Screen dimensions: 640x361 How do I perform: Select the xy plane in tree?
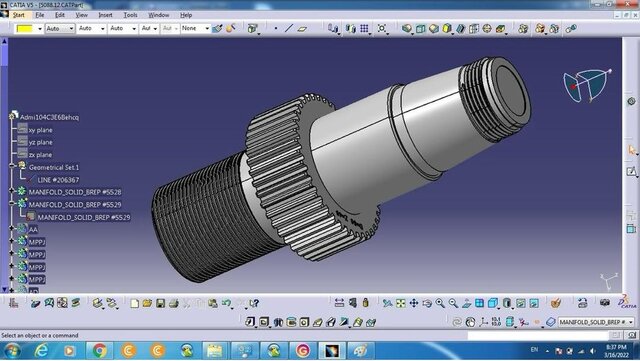pos(40,130)
